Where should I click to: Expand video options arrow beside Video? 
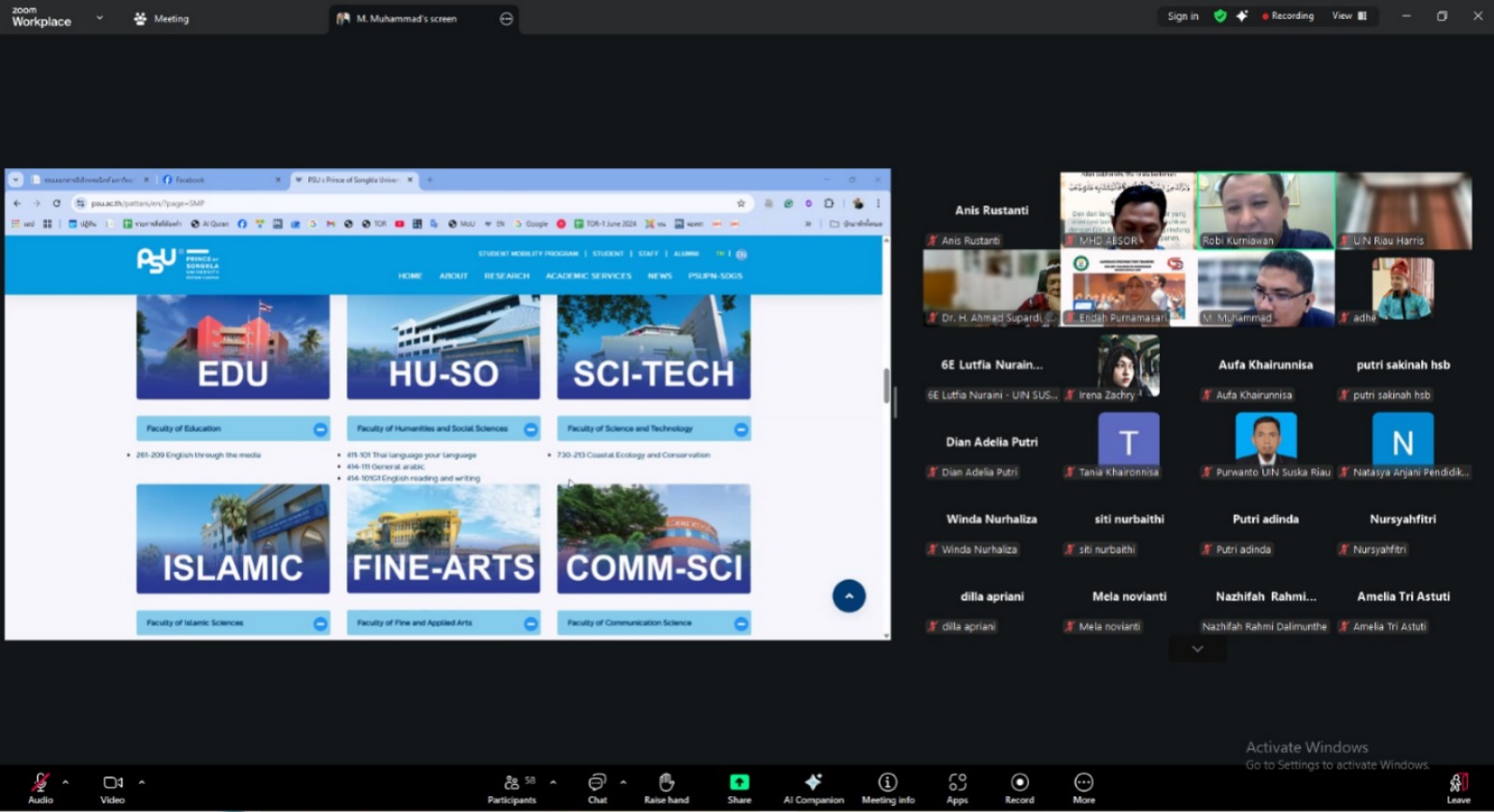pos(142,782)
